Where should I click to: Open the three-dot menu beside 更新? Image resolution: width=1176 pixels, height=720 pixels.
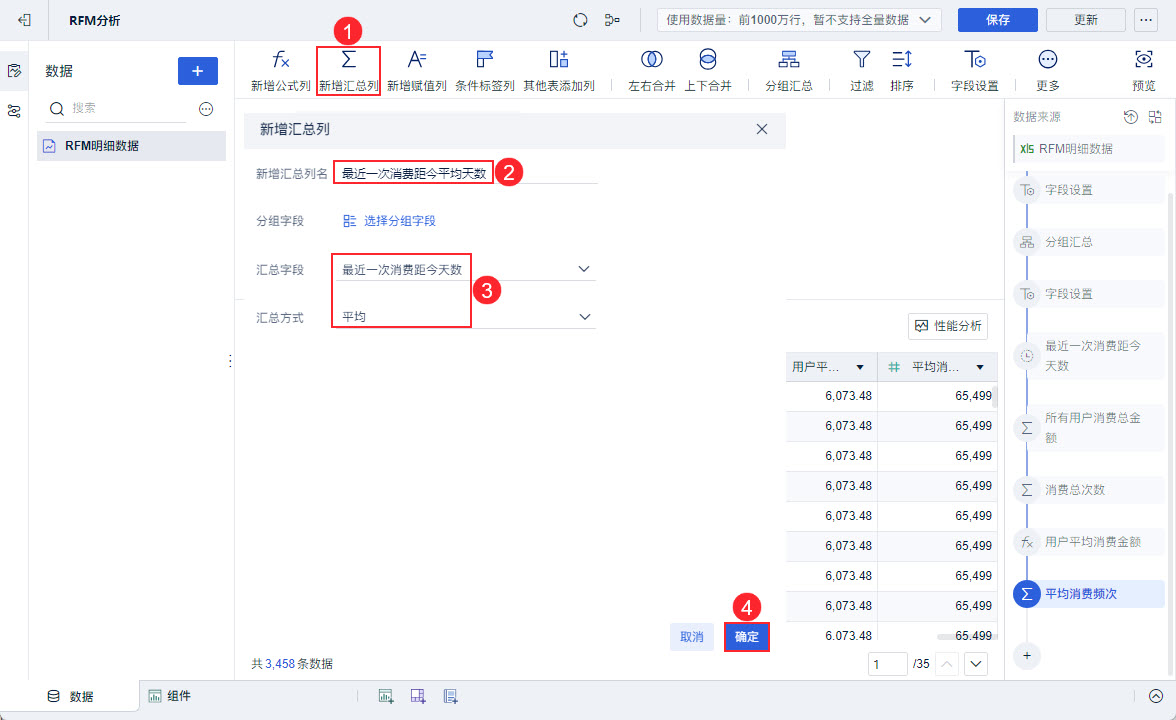[x=1146, y=20]
